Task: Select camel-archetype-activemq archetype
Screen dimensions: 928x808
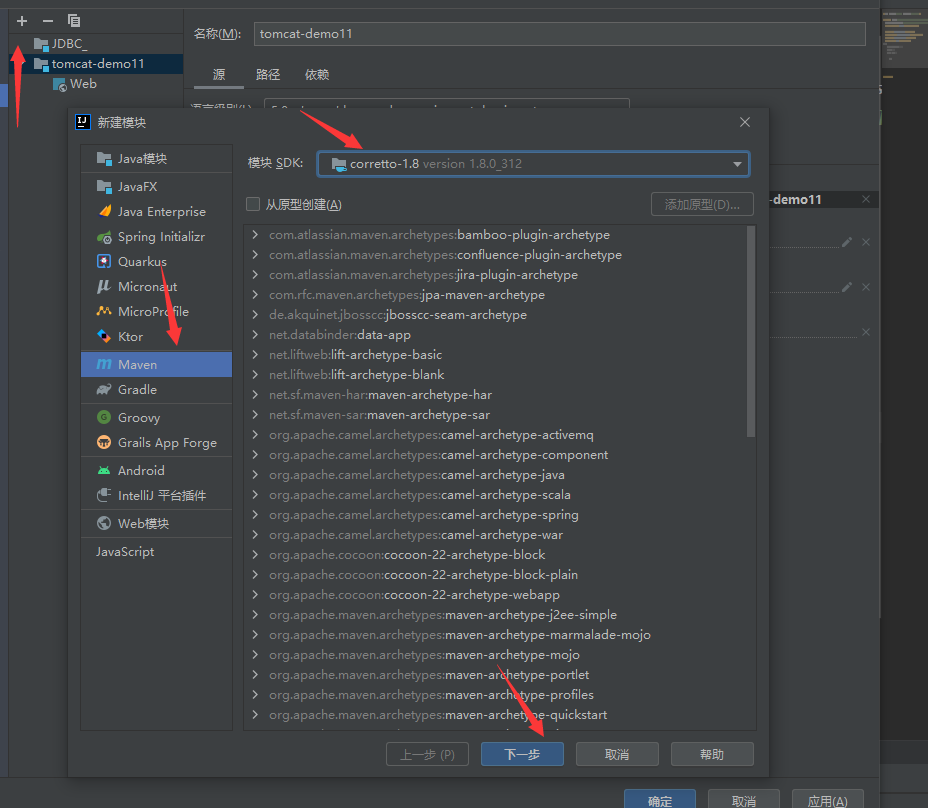Action: pyautogui.click(x=431, y=435)
